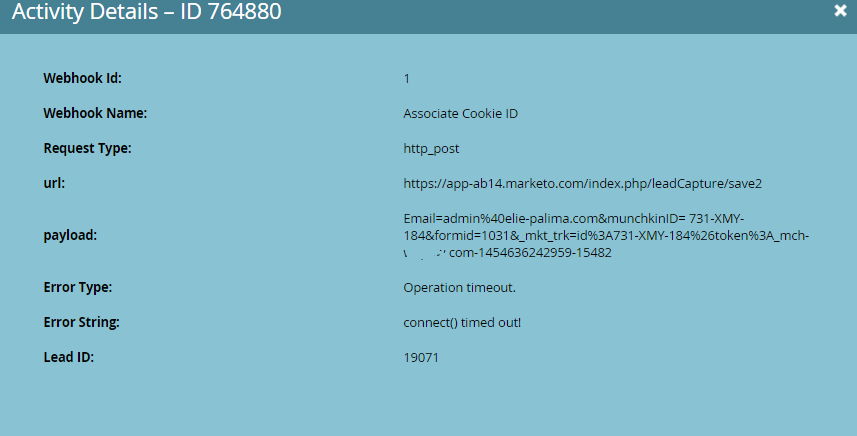Click the Lead ID label
This screenshot has height=436, width=857.
click(69, 357)
